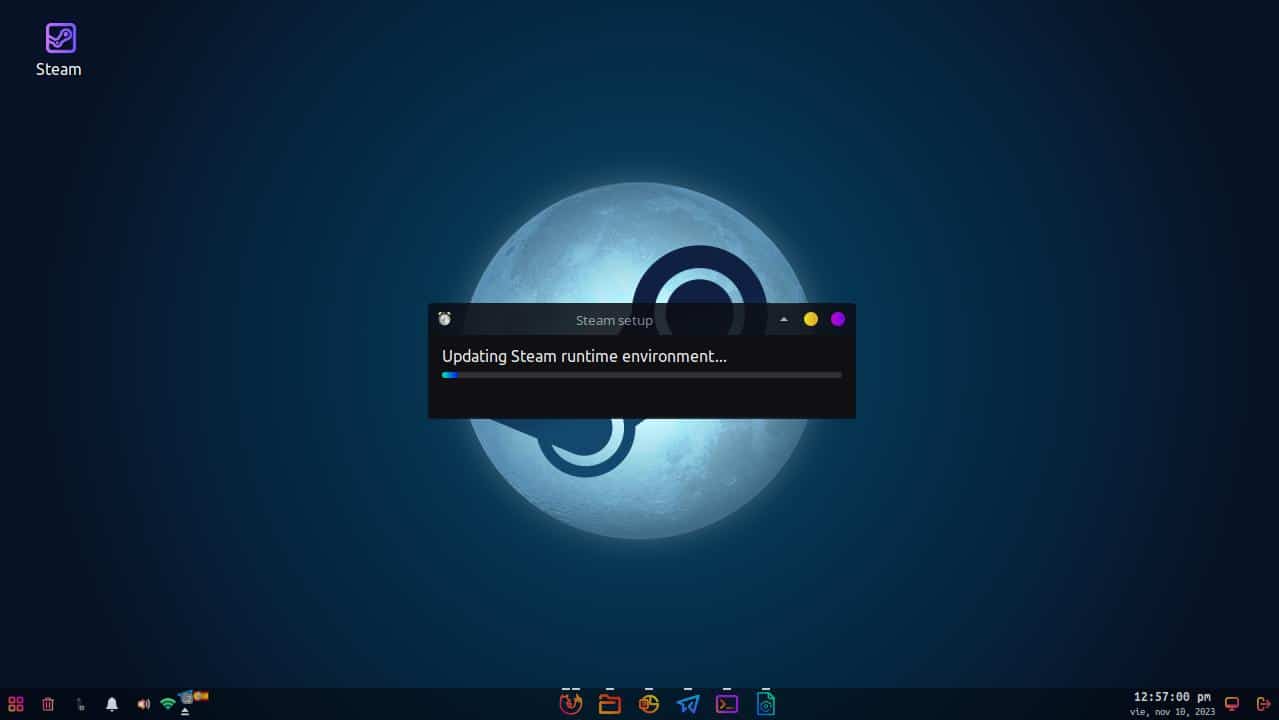
Task: Open Telegram from the dock
Action: pyautogui.click(x=688, y=704)
